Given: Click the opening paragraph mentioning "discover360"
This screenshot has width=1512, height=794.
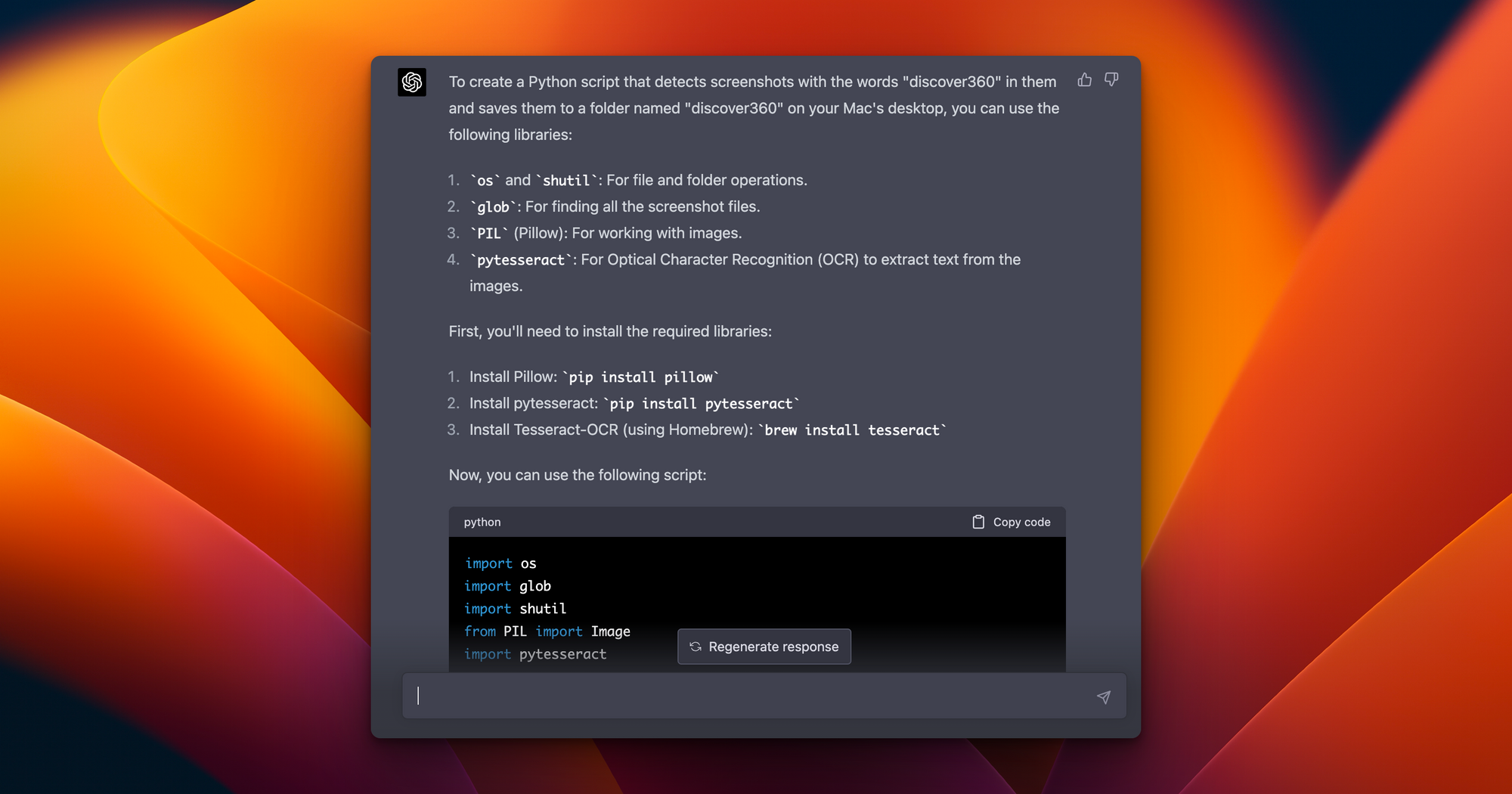Looking at the screenshot, I should [754, 108].
